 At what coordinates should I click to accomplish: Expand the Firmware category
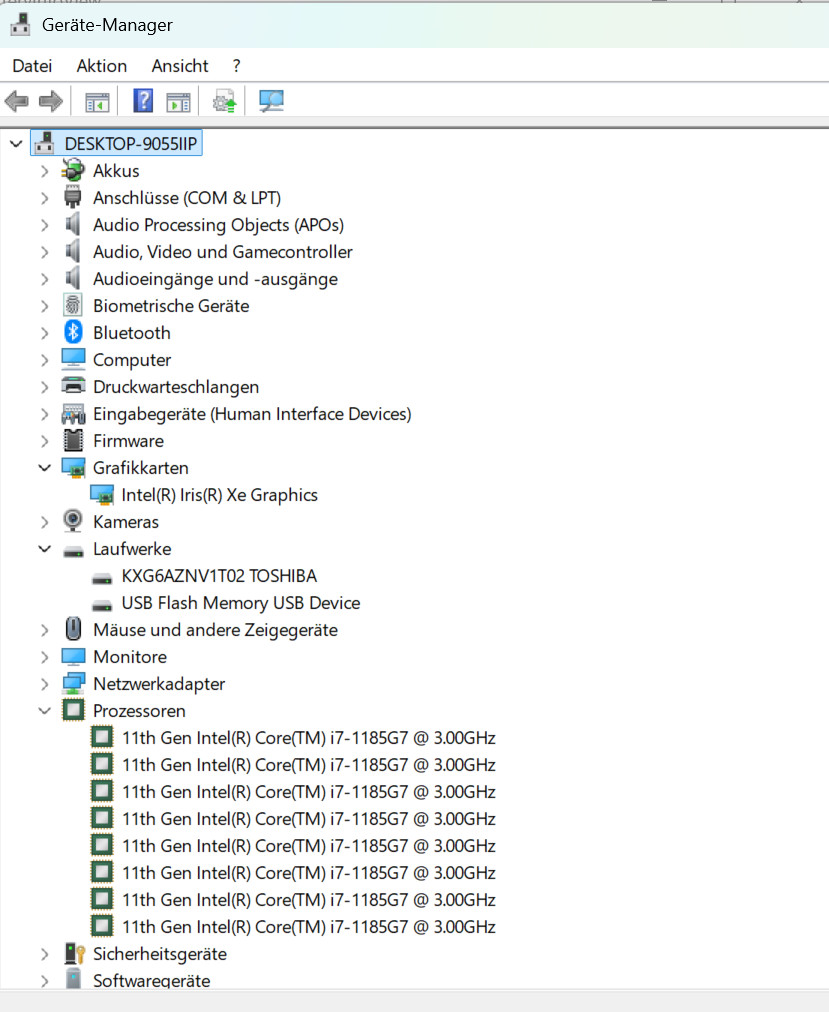click(45, 441)
